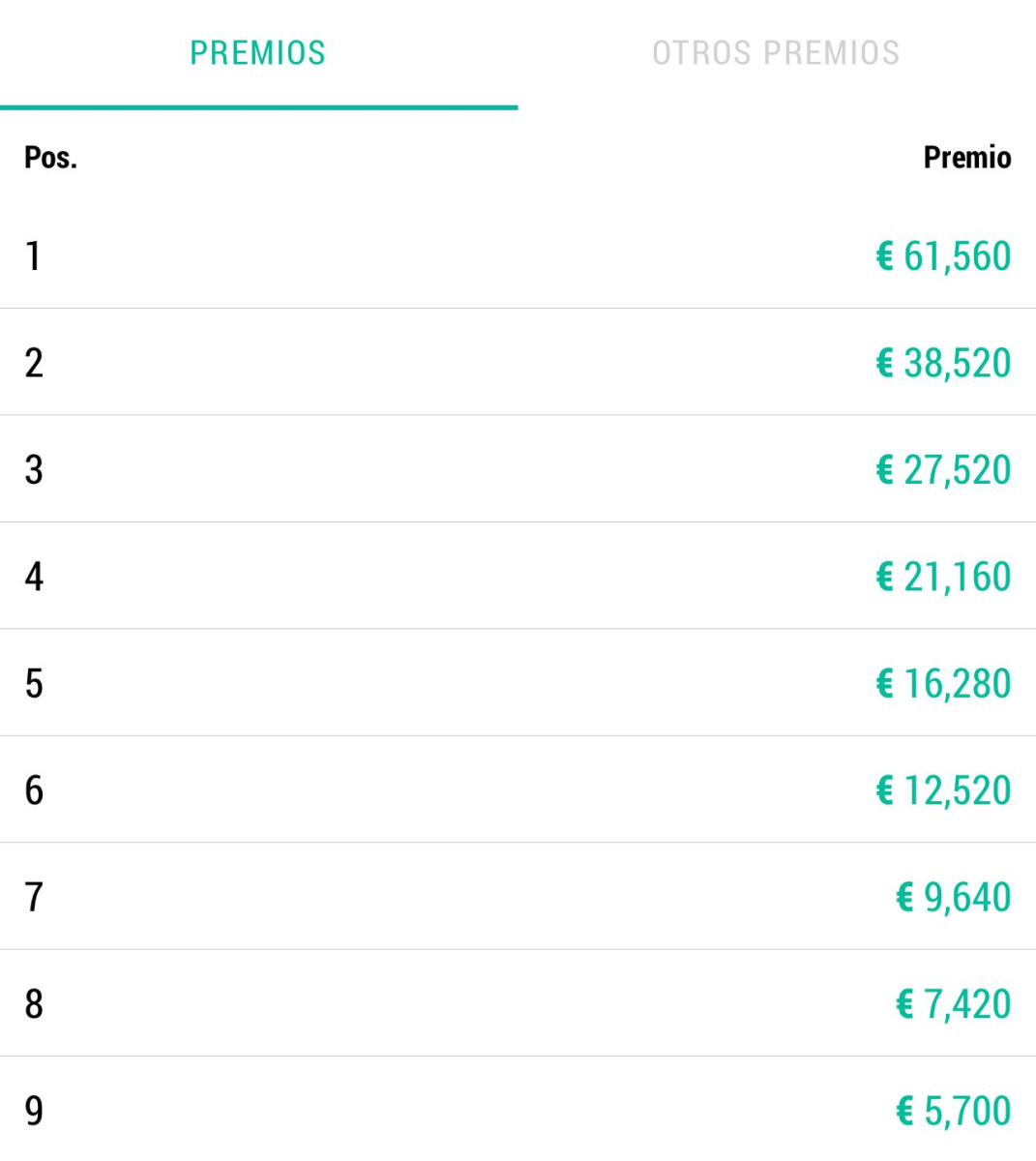Select the PREMIOS tab
Viewport: 1036px width, 1161px height.
tap(258, 53)
